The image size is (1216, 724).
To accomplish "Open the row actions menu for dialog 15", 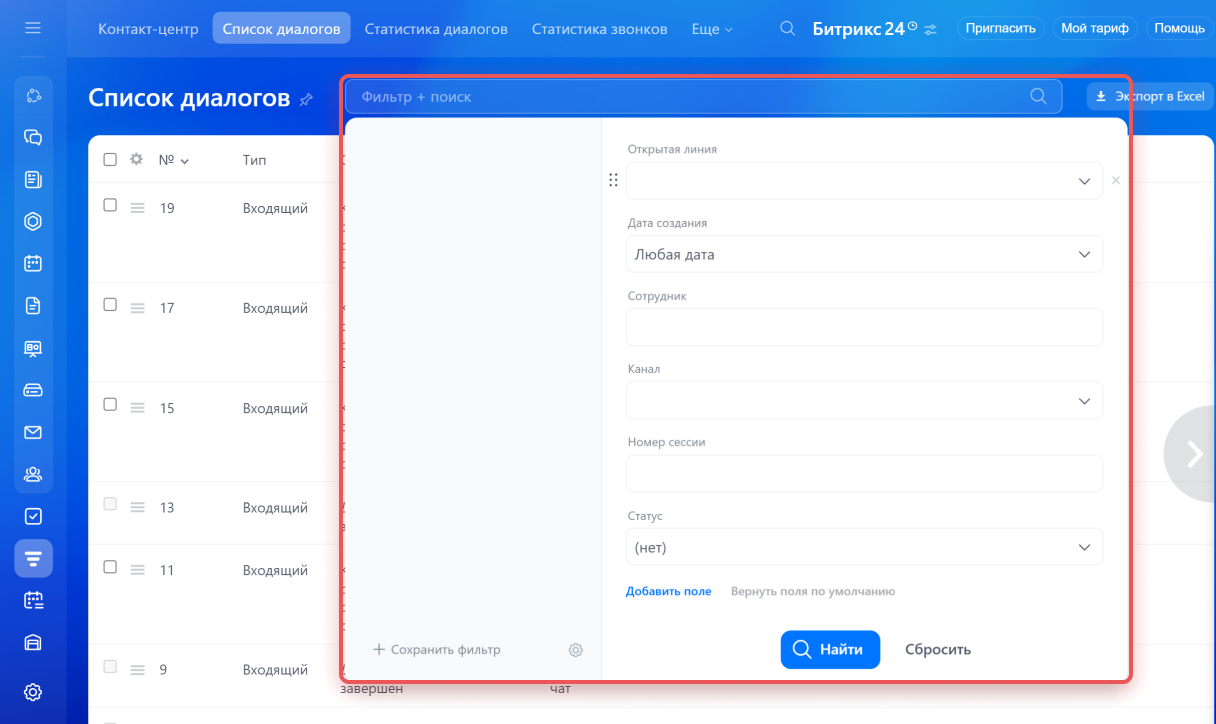I will click(138, 407).
